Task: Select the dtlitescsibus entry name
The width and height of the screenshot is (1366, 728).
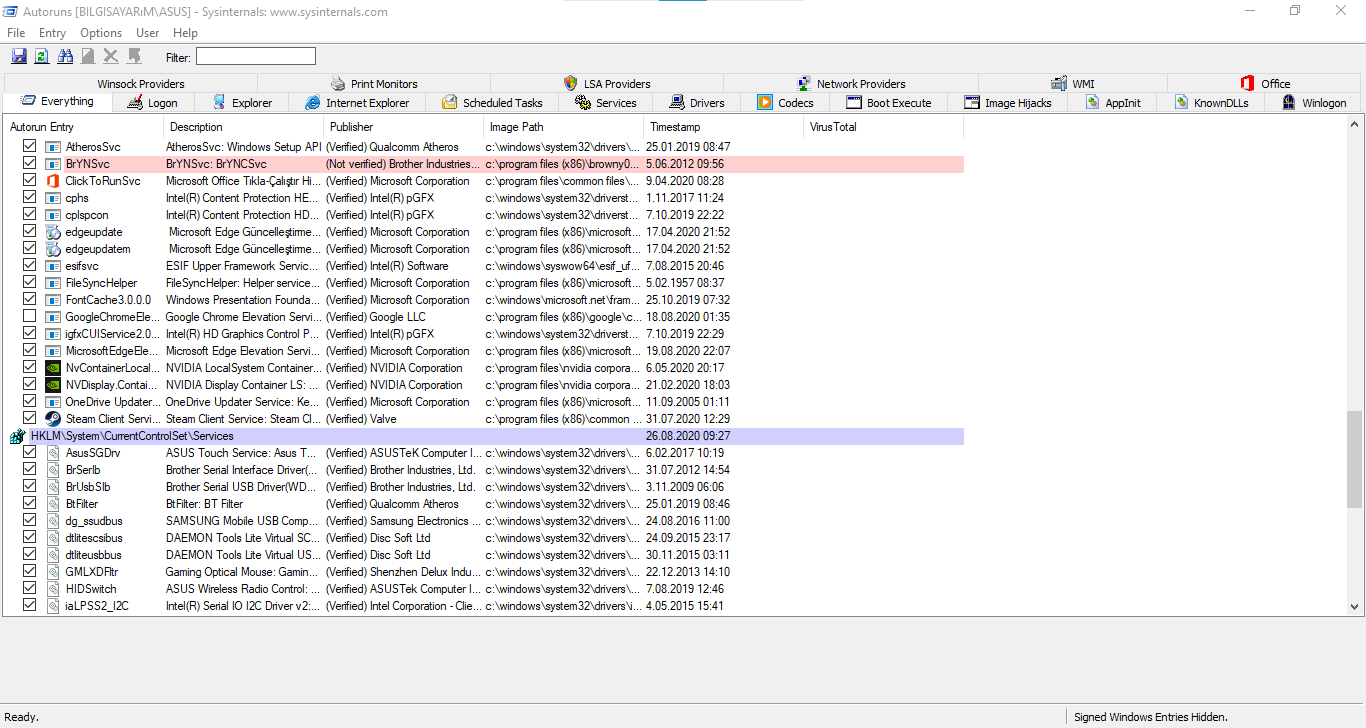Action: tap(93, 538)
